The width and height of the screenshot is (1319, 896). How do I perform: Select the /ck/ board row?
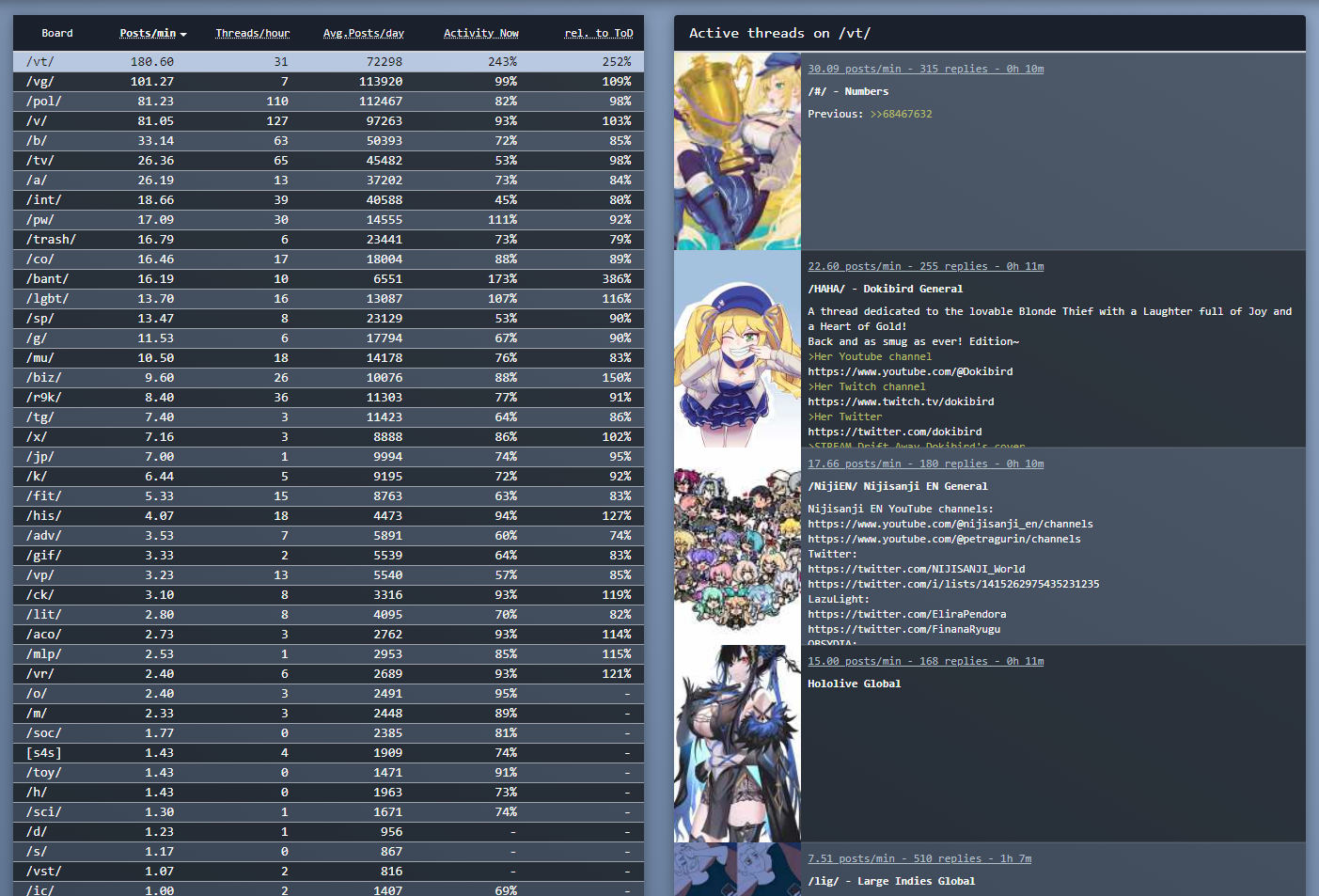tap(328, 595)
